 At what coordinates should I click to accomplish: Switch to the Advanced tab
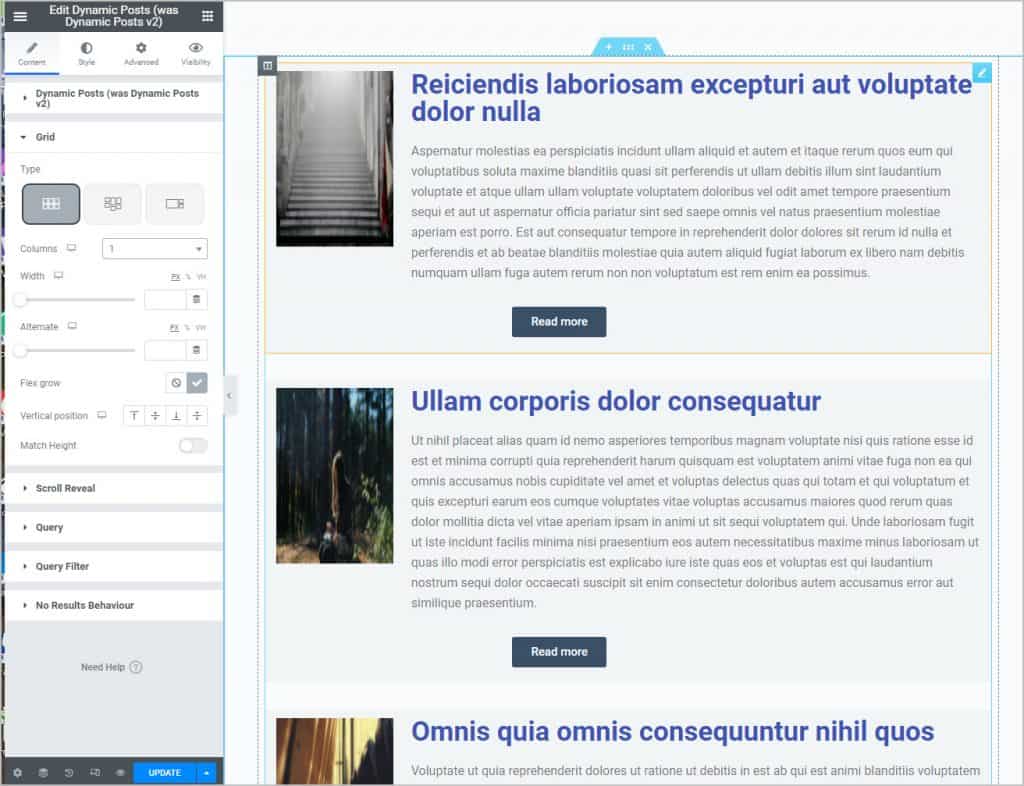coord(141,53)
